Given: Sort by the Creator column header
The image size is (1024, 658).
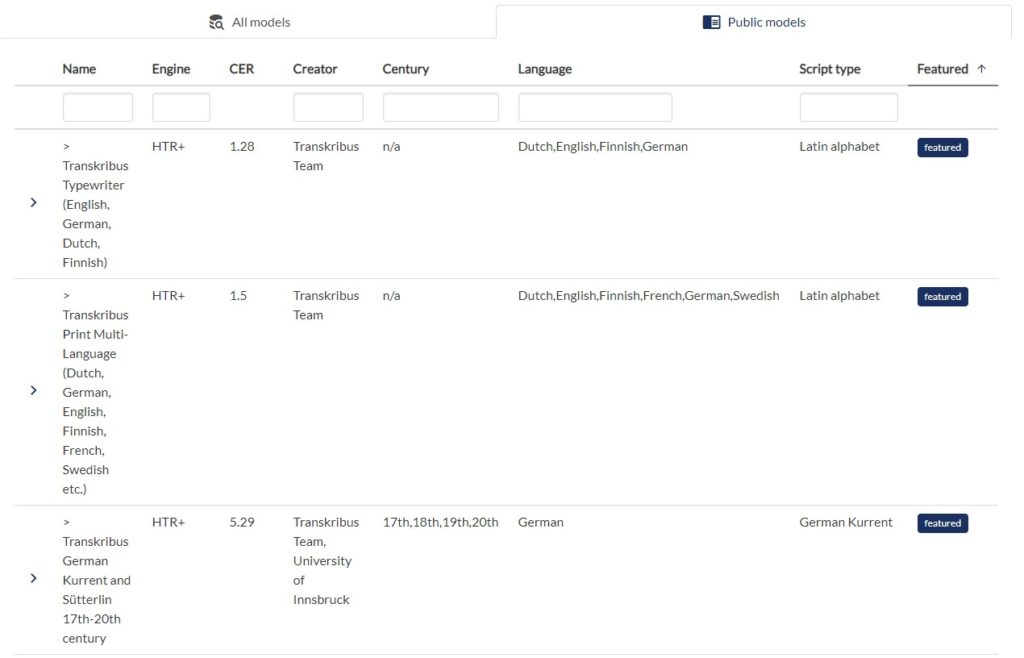Looking at the screenshot, I should 315,69.
